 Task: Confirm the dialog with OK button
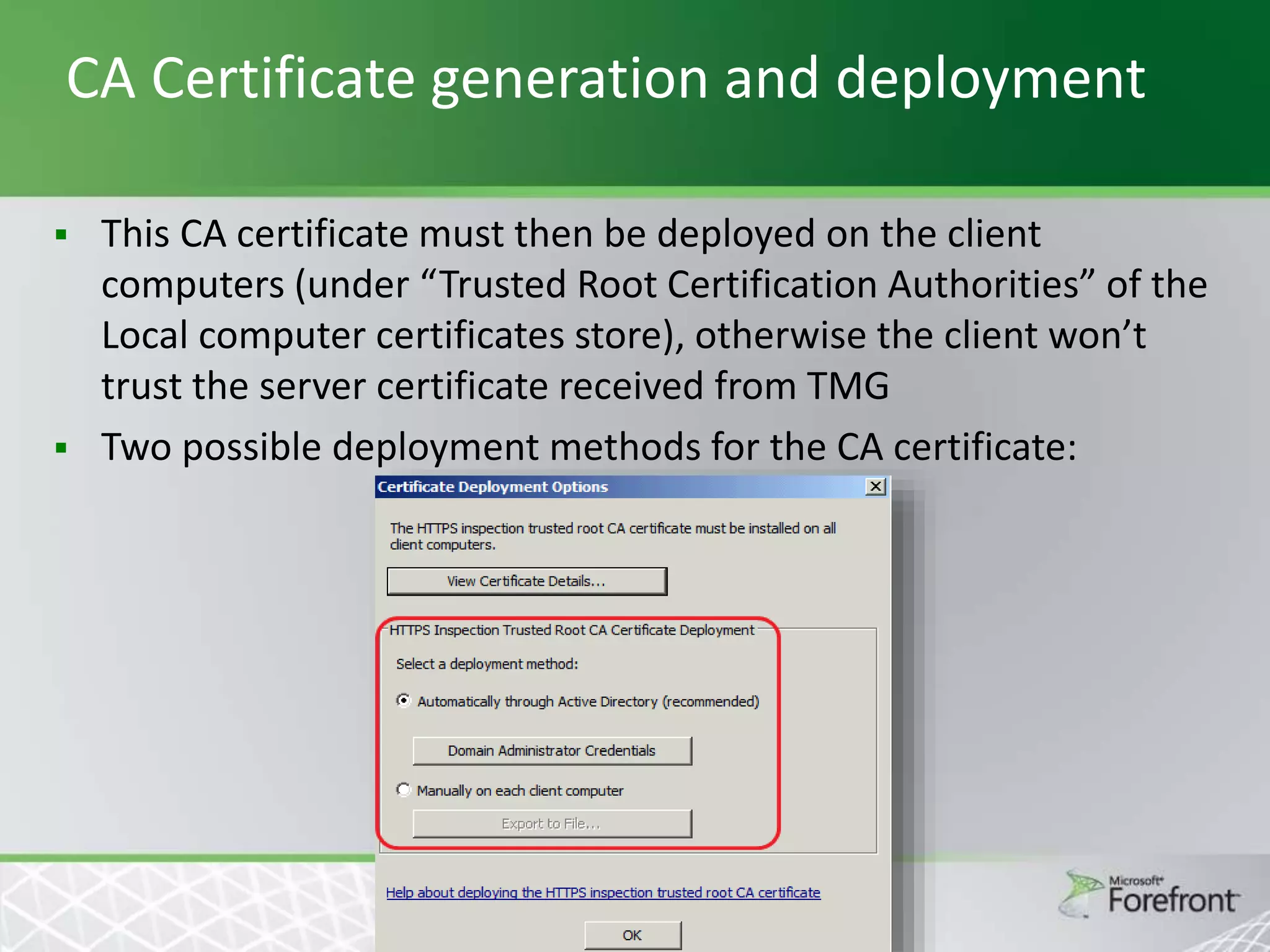tap(633, 935)
